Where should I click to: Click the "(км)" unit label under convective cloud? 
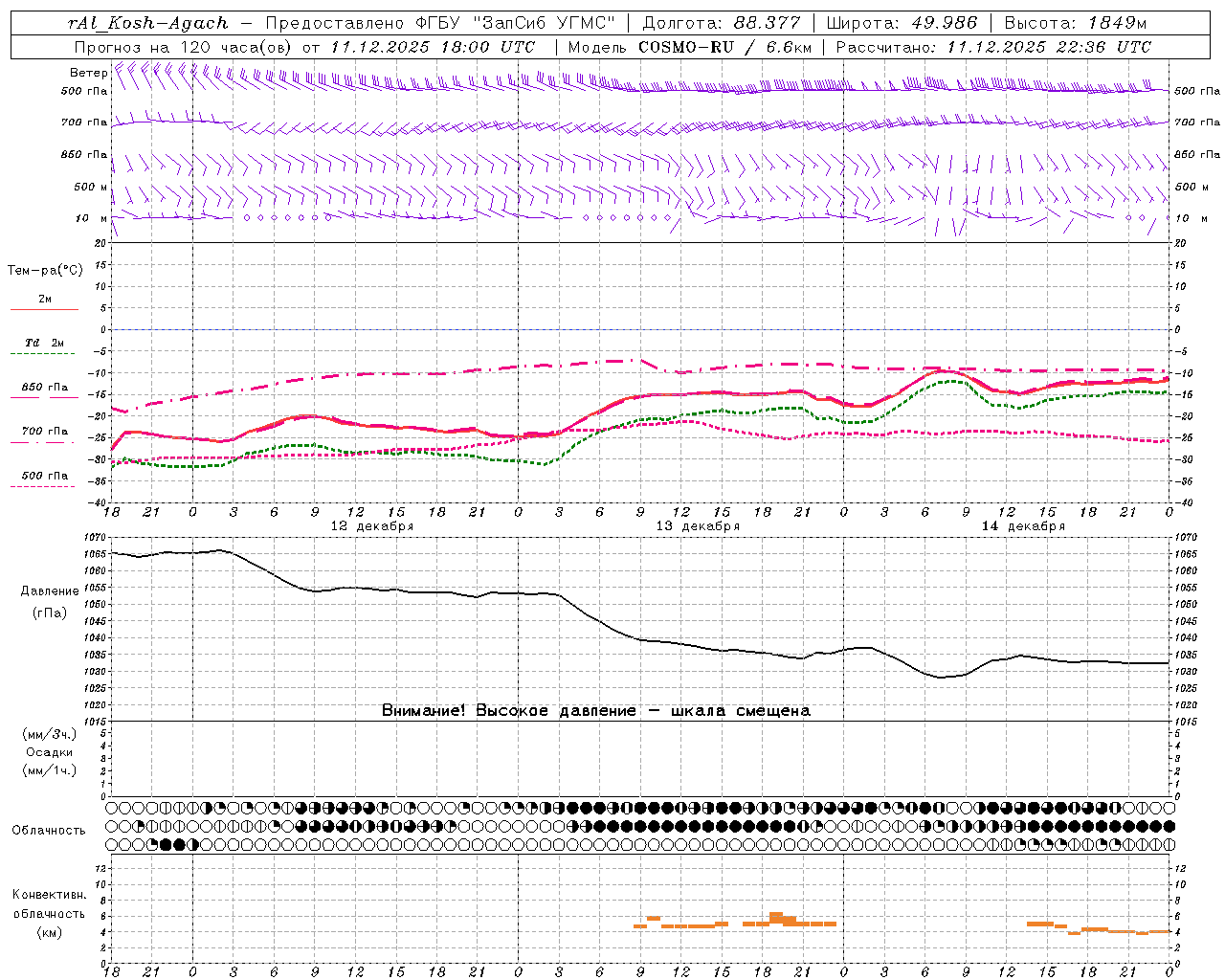point(49,932)
